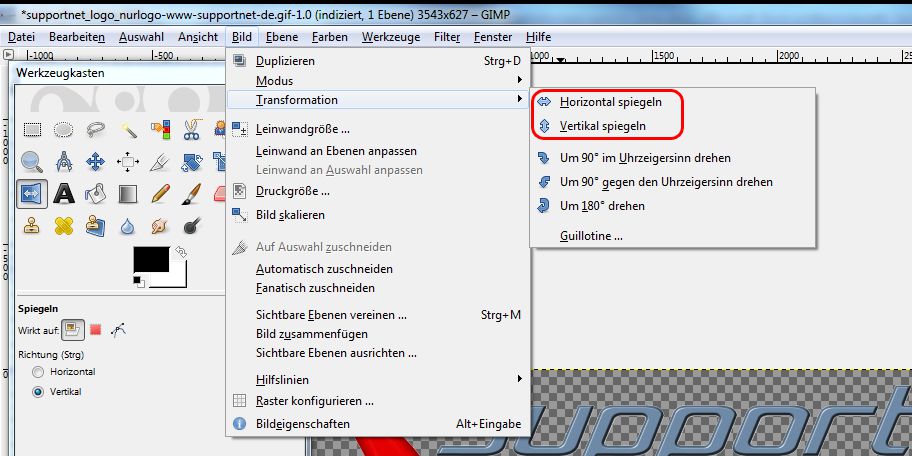Select the Dodge/Burn tool
This screenshot has height=456, width=912.
(191, 225)
